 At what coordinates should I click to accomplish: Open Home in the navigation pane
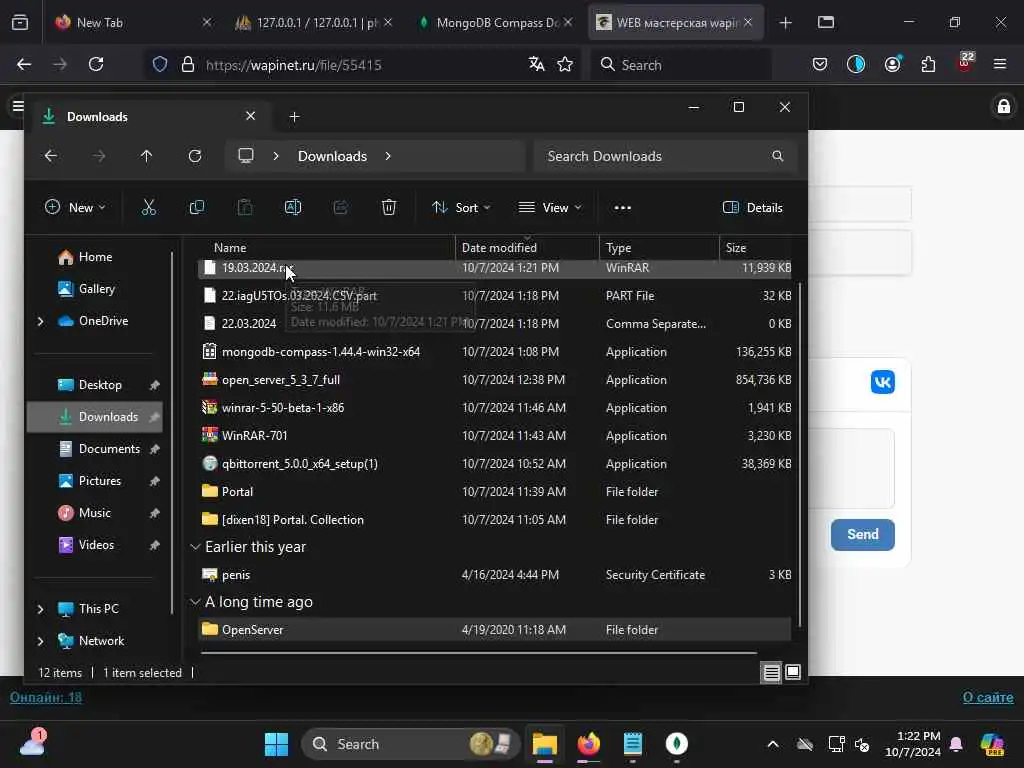[95, 257]
